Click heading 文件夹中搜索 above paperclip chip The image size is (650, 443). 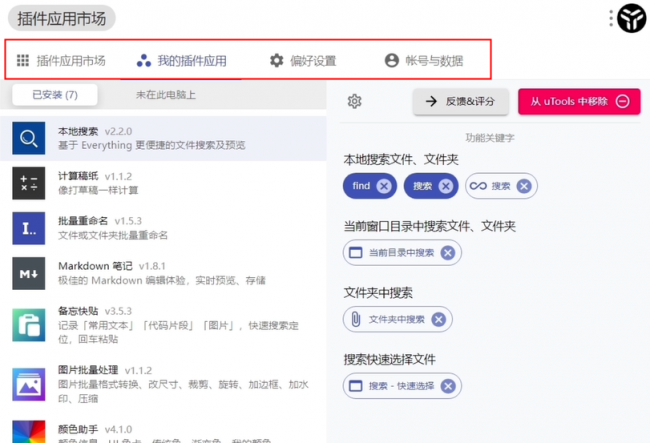tap(378, 293)
